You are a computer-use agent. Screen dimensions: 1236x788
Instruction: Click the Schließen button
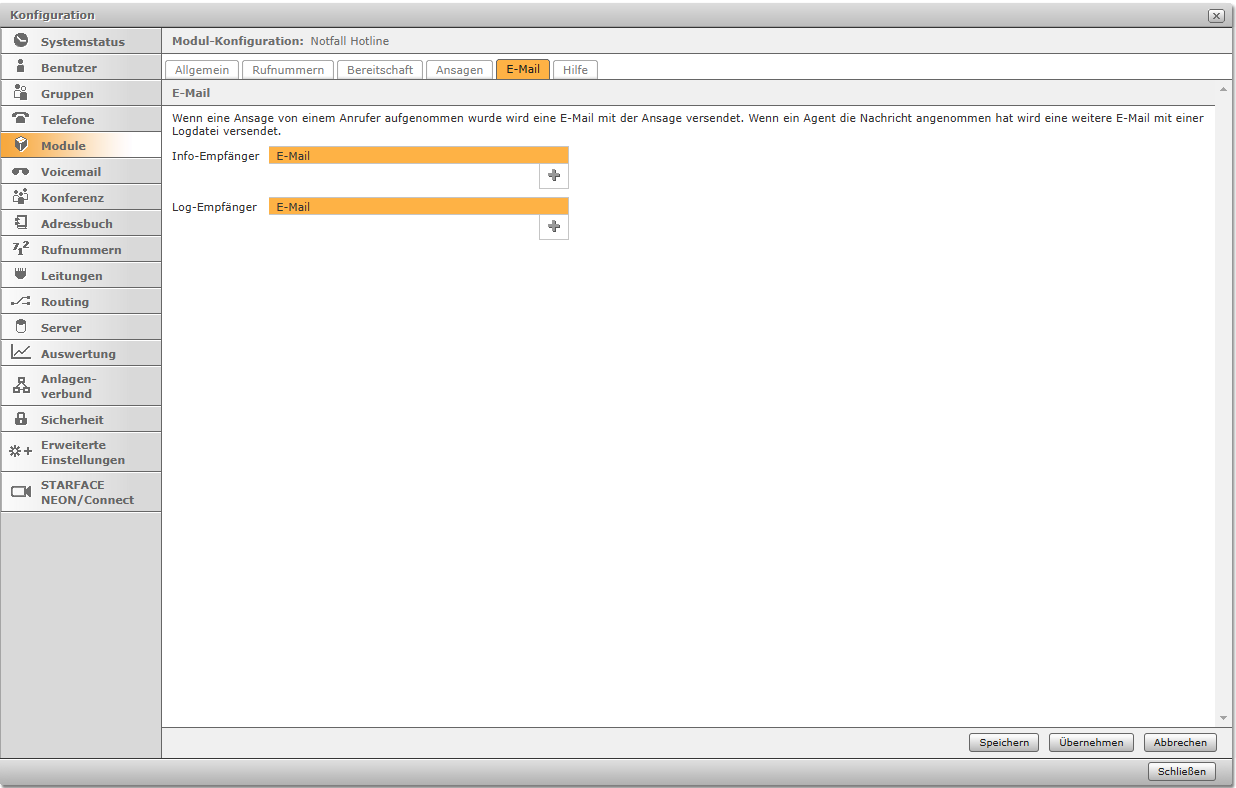pyautogui.click(x=1182, y=772)
